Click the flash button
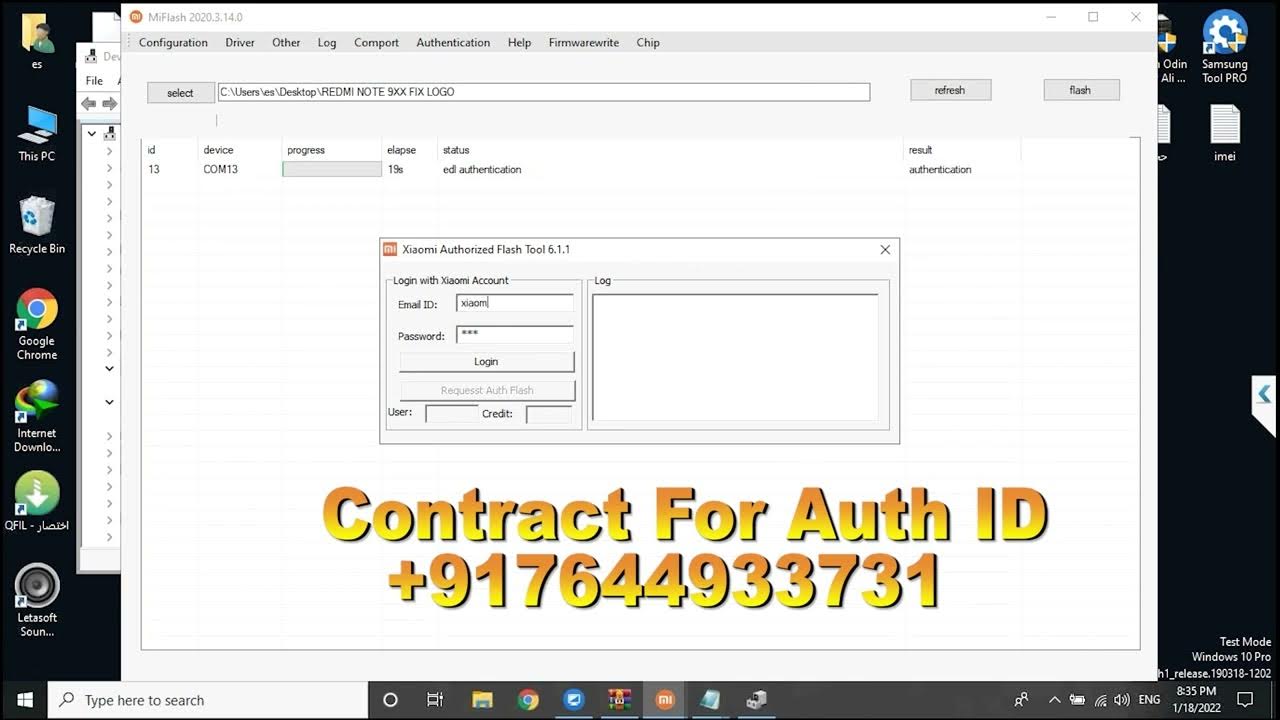The width and height of the screenshot is (1280, 720). pyautogui.click(x=1080, y=90)
